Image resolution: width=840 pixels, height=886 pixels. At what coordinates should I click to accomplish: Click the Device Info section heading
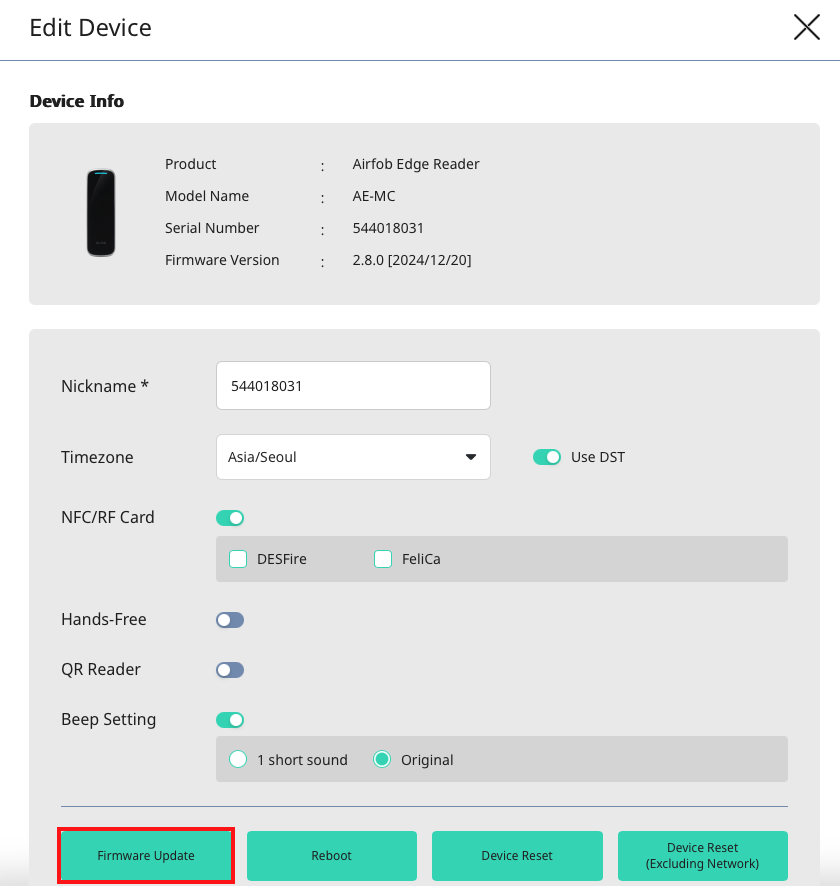click(x=77, y=101)
